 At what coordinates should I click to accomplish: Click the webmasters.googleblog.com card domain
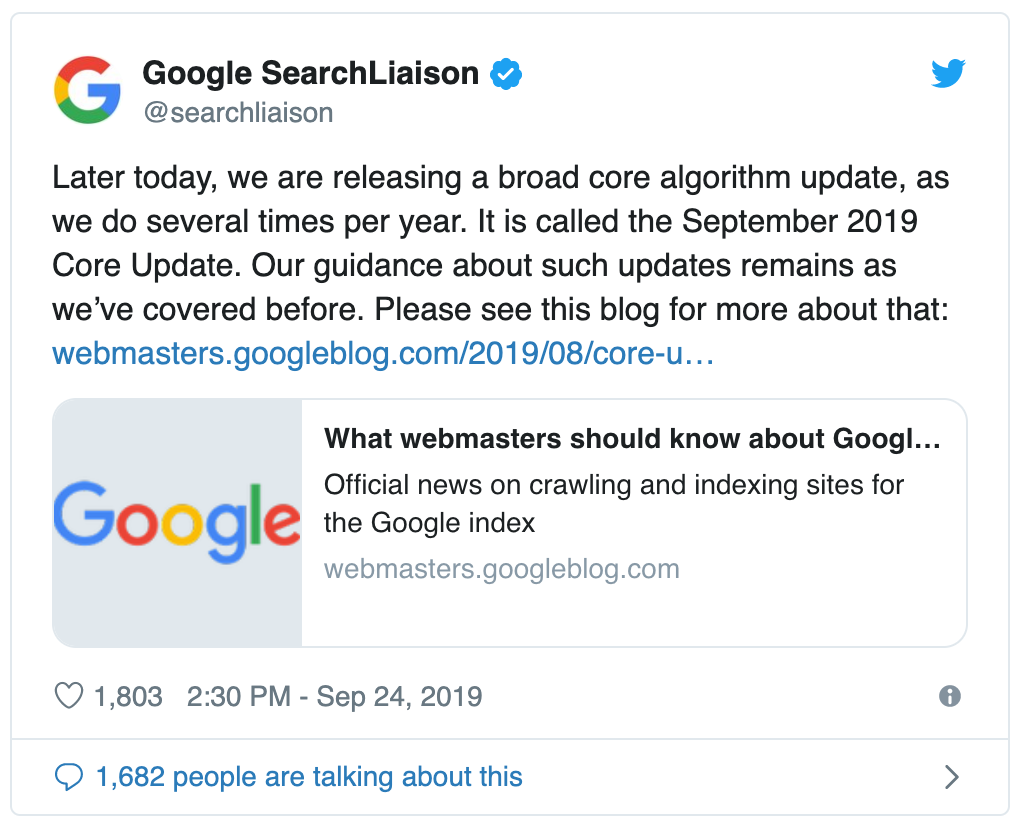click(x=501, y=569)
